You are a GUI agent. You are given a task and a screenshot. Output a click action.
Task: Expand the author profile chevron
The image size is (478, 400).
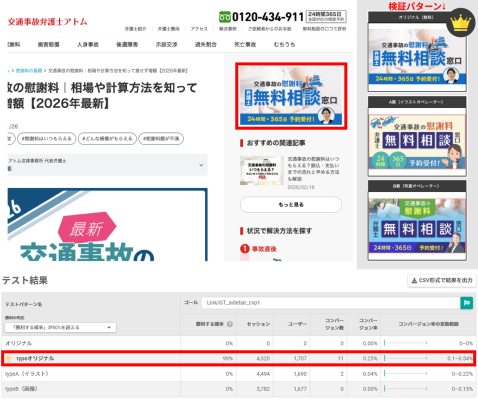coord(201,165)
